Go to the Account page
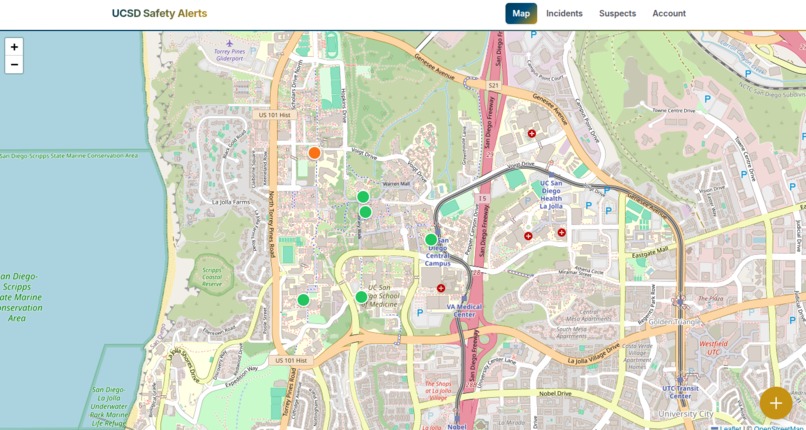The height and width of the screenshot is (430, 806). click(x=669, y=13)
